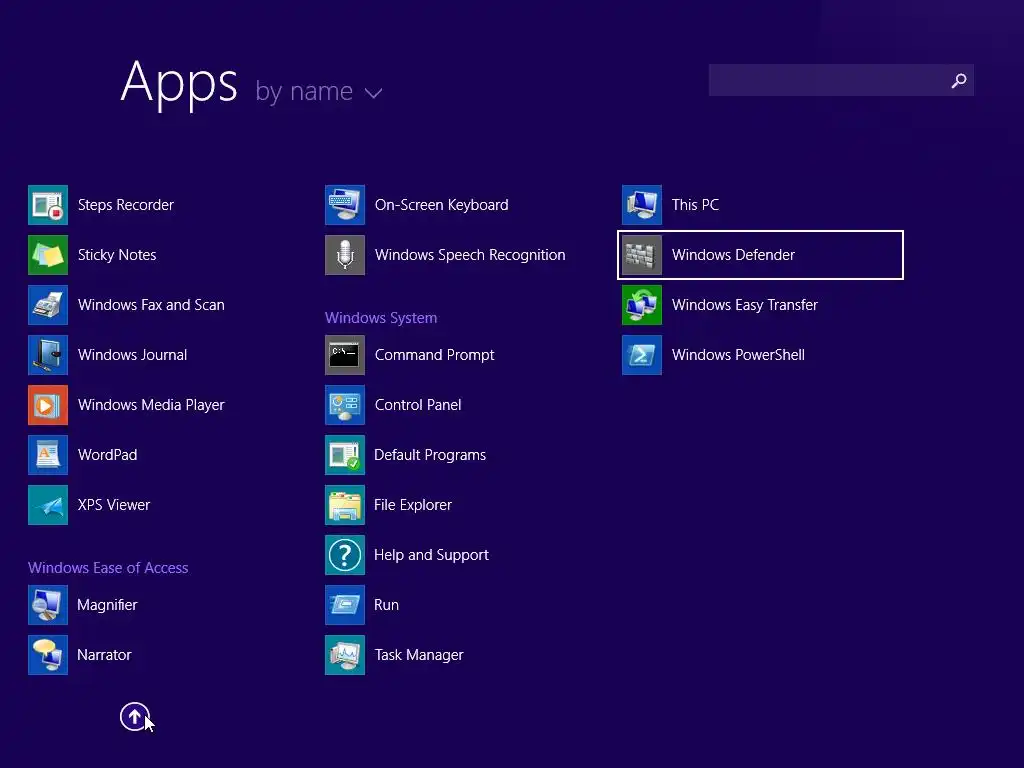This screenshot has width=1024, height=768.
Task: Open Windows Fax and Scan icon
Action: coord(48,305)
